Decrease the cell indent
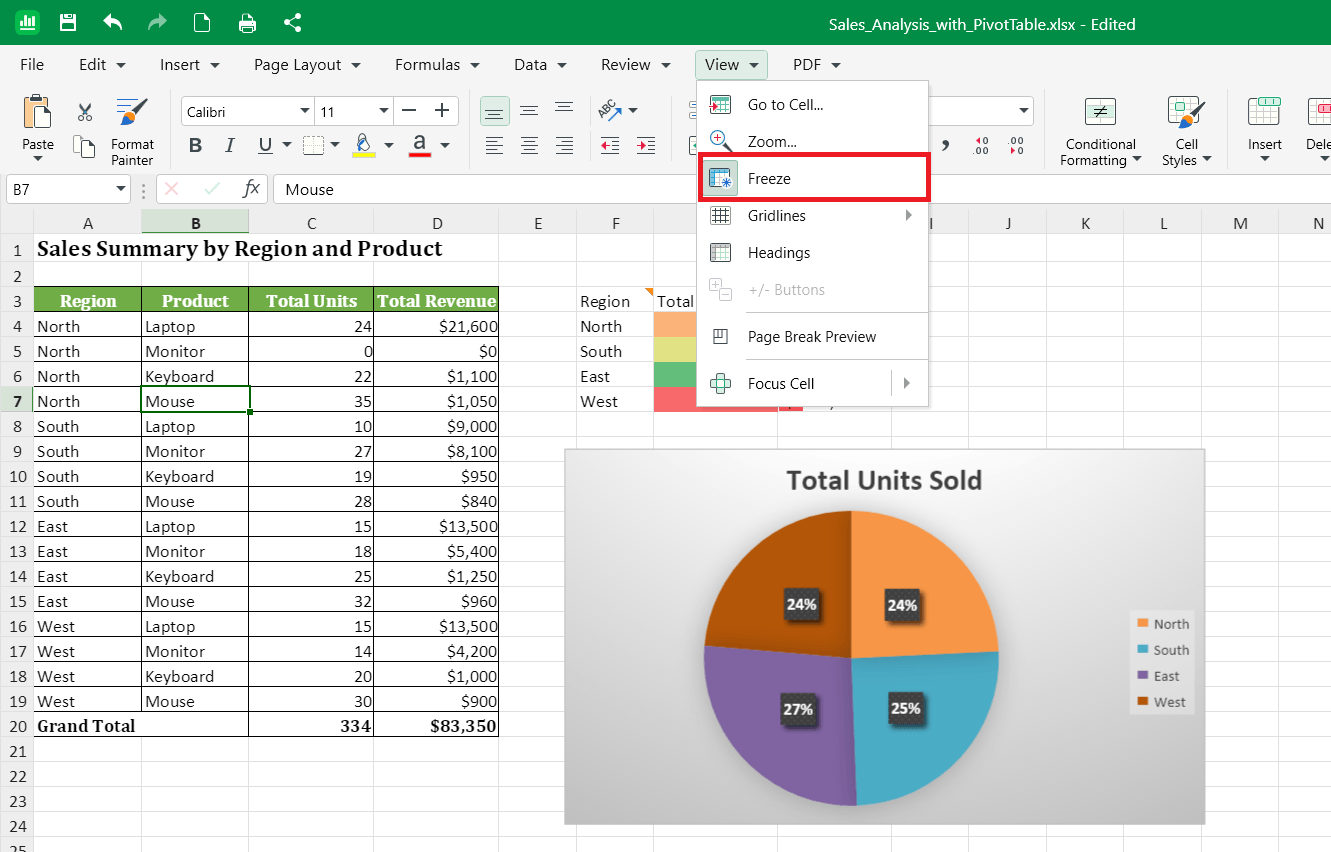The height and width of the screenshot is (852, 1331). [x=610, y=146]
